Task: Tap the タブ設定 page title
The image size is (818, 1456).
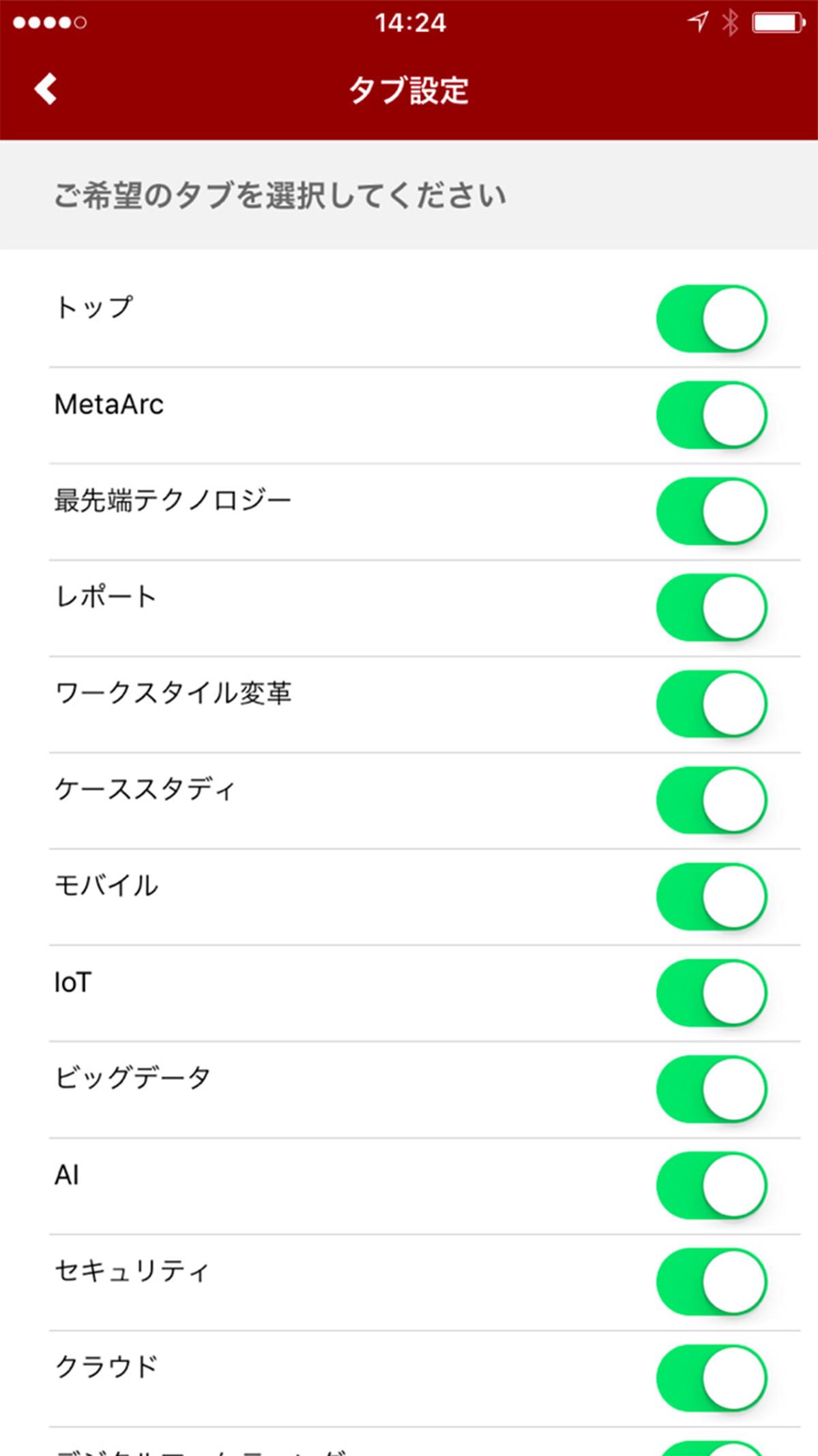Action: click(x=409, y=90)
